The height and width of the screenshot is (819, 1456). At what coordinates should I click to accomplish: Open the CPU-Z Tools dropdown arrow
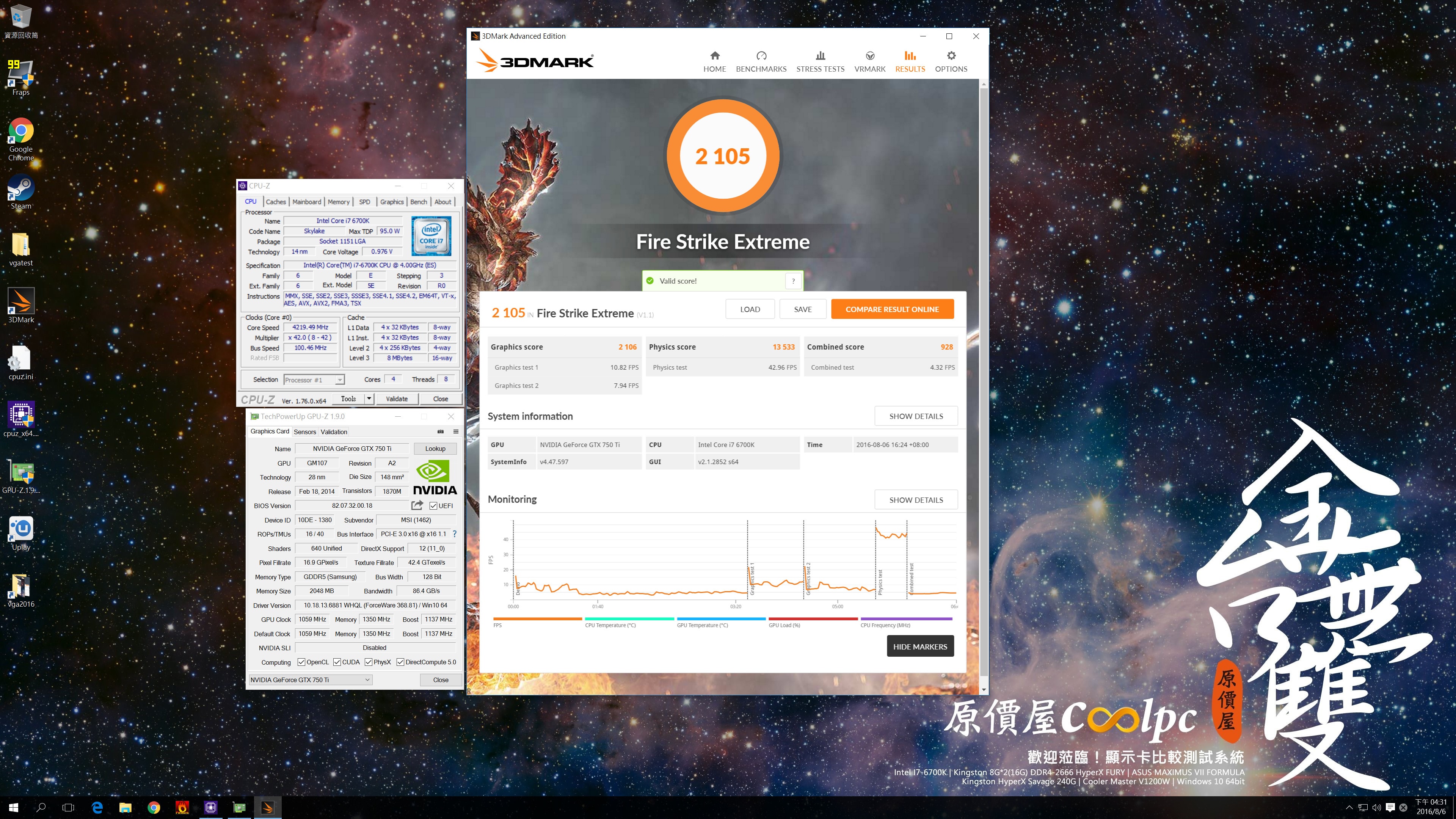coord(369,399)
